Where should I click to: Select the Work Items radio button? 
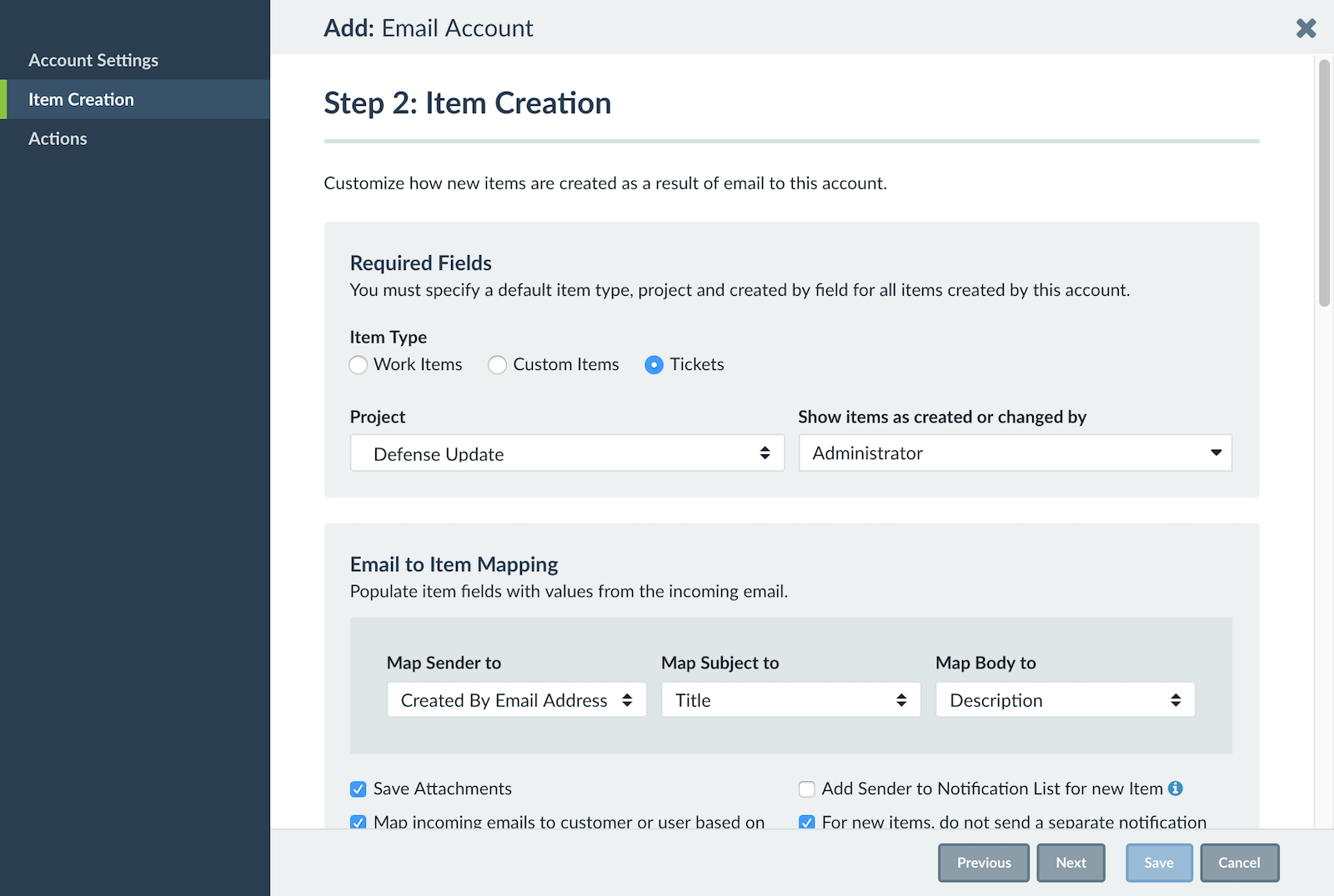[x=359, y=365]
